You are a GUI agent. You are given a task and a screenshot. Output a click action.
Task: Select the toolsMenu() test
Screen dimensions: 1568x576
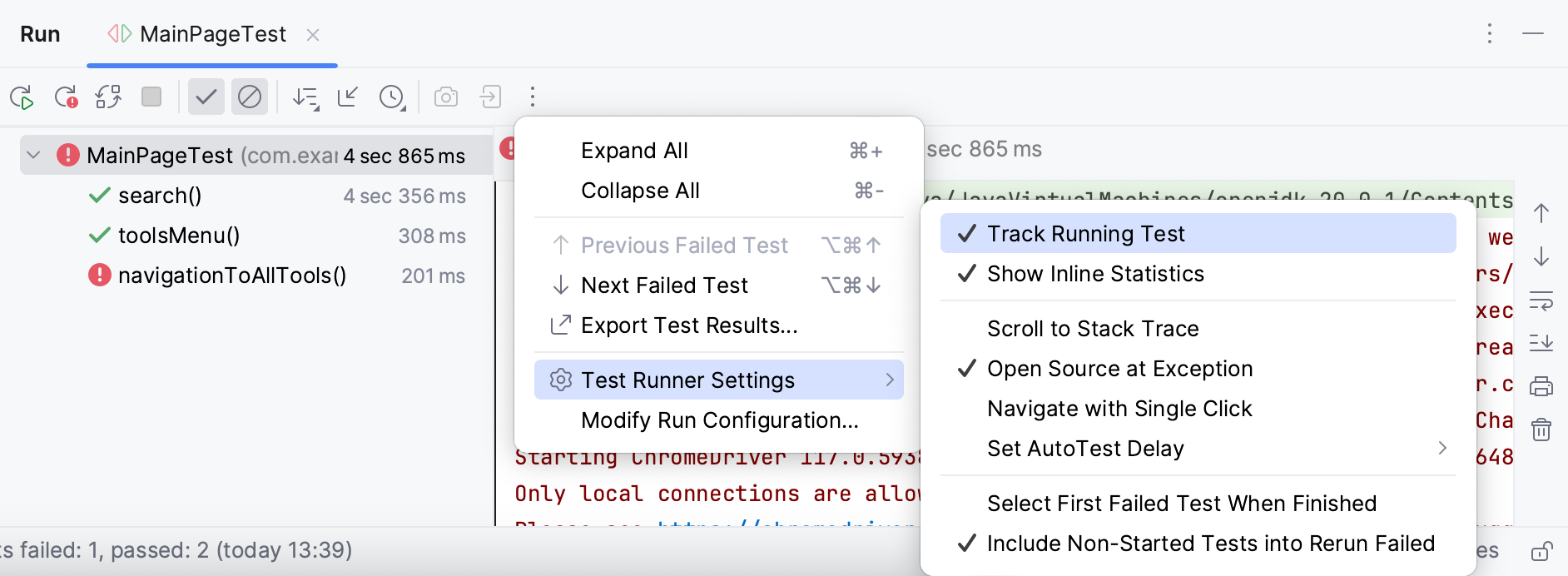[179, 236]
